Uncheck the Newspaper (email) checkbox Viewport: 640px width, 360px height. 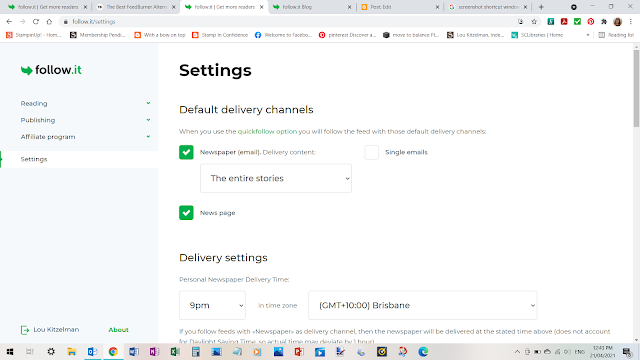pyautogui.click(x=186, y=152)
